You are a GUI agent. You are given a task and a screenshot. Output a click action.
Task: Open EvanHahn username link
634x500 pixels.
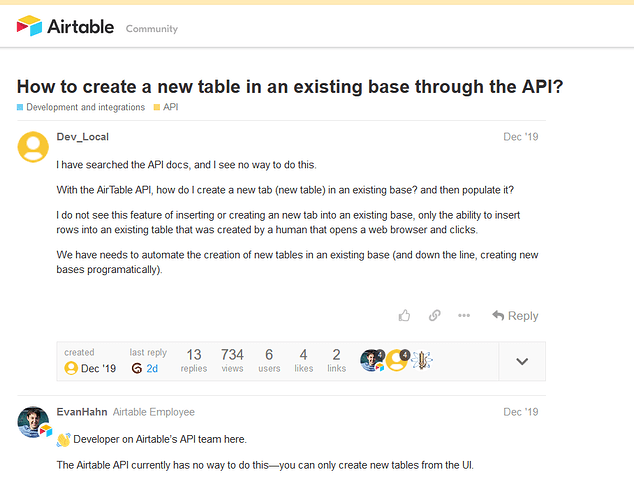tap(81, 412)
